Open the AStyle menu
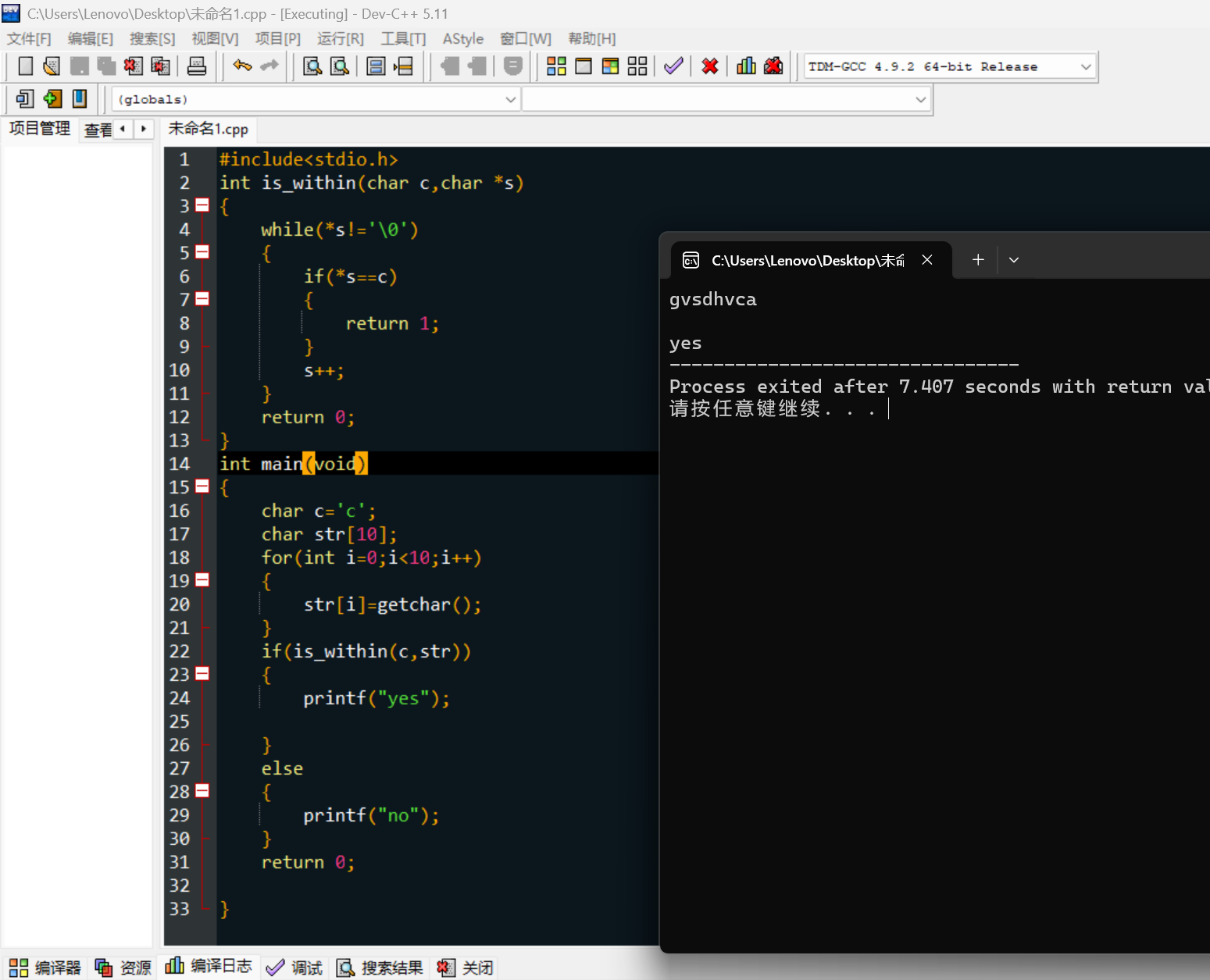 point(463,39)
